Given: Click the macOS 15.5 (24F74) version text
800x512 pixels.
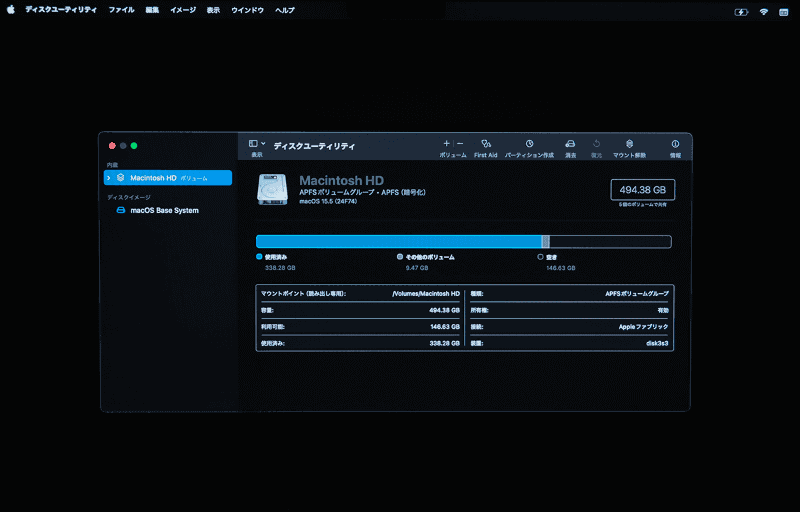Looking at the screenshot, I should pos(328,201).
